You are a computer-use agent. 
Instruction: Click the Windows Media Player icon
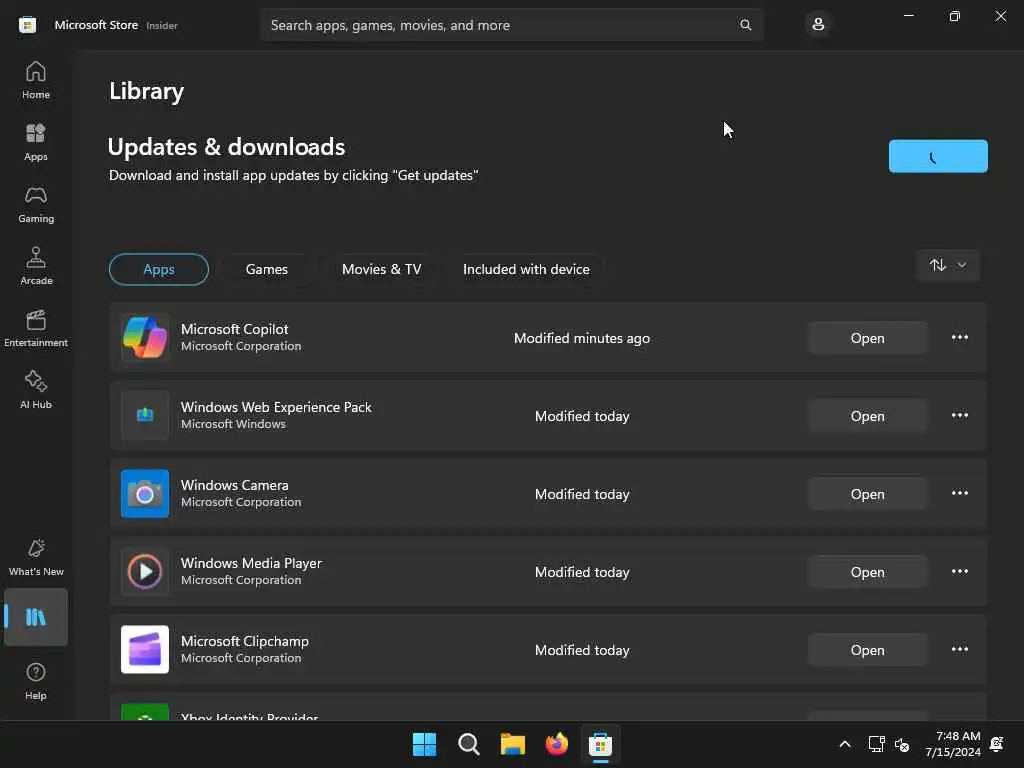pyautogui.click(x=145, y=571)
